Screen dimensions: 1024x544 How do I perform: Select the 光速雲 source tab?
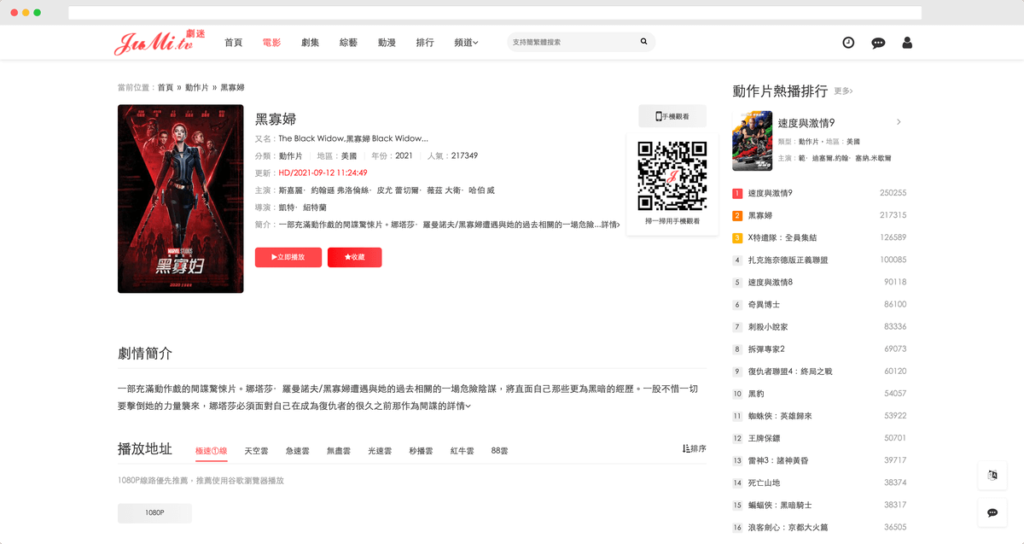379,451
